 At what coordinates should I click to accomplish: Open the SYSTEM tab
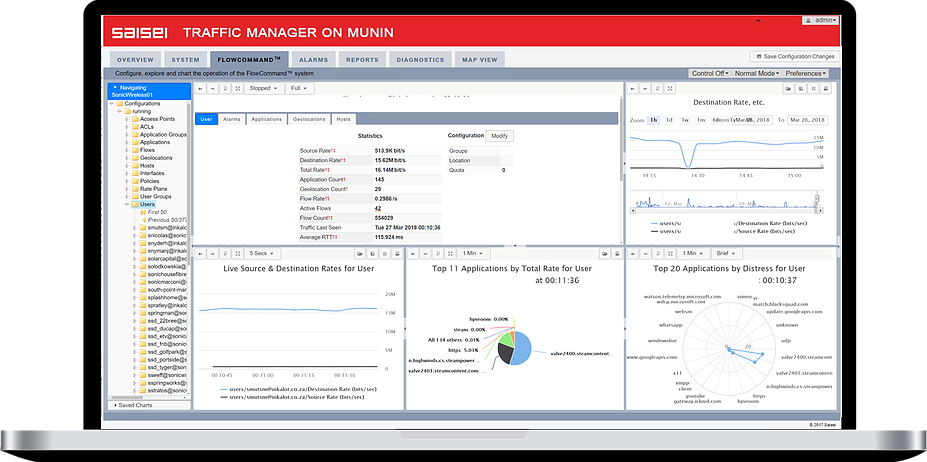pos(186,60)
